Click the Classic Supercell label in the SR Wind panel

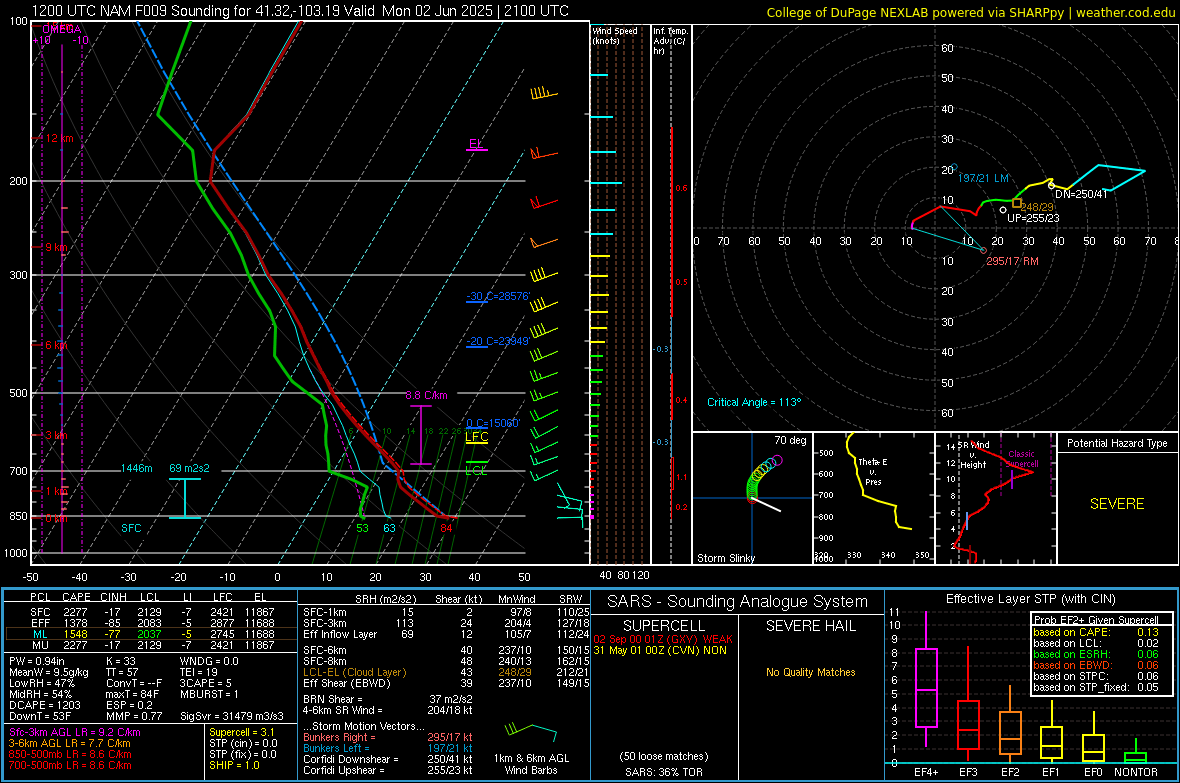[1022, 459]
